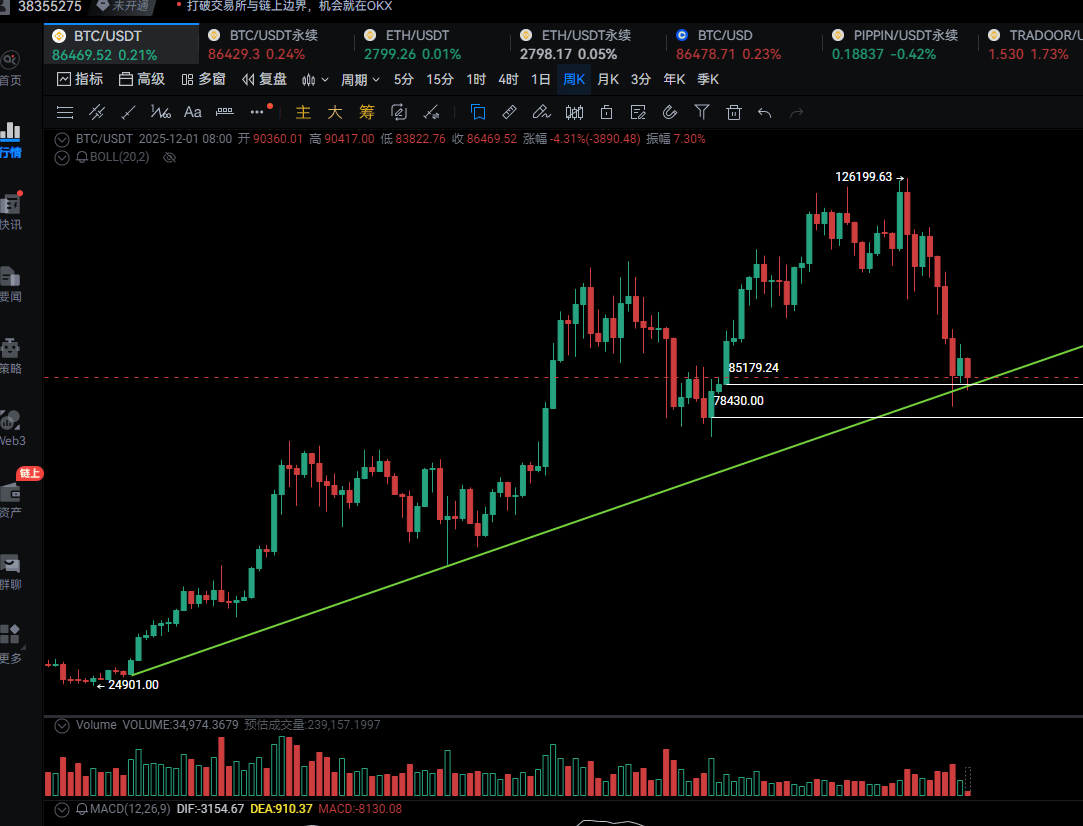Expand the 周期 period dropdown
Viewport: 1083px width, 826px height.
360,79
